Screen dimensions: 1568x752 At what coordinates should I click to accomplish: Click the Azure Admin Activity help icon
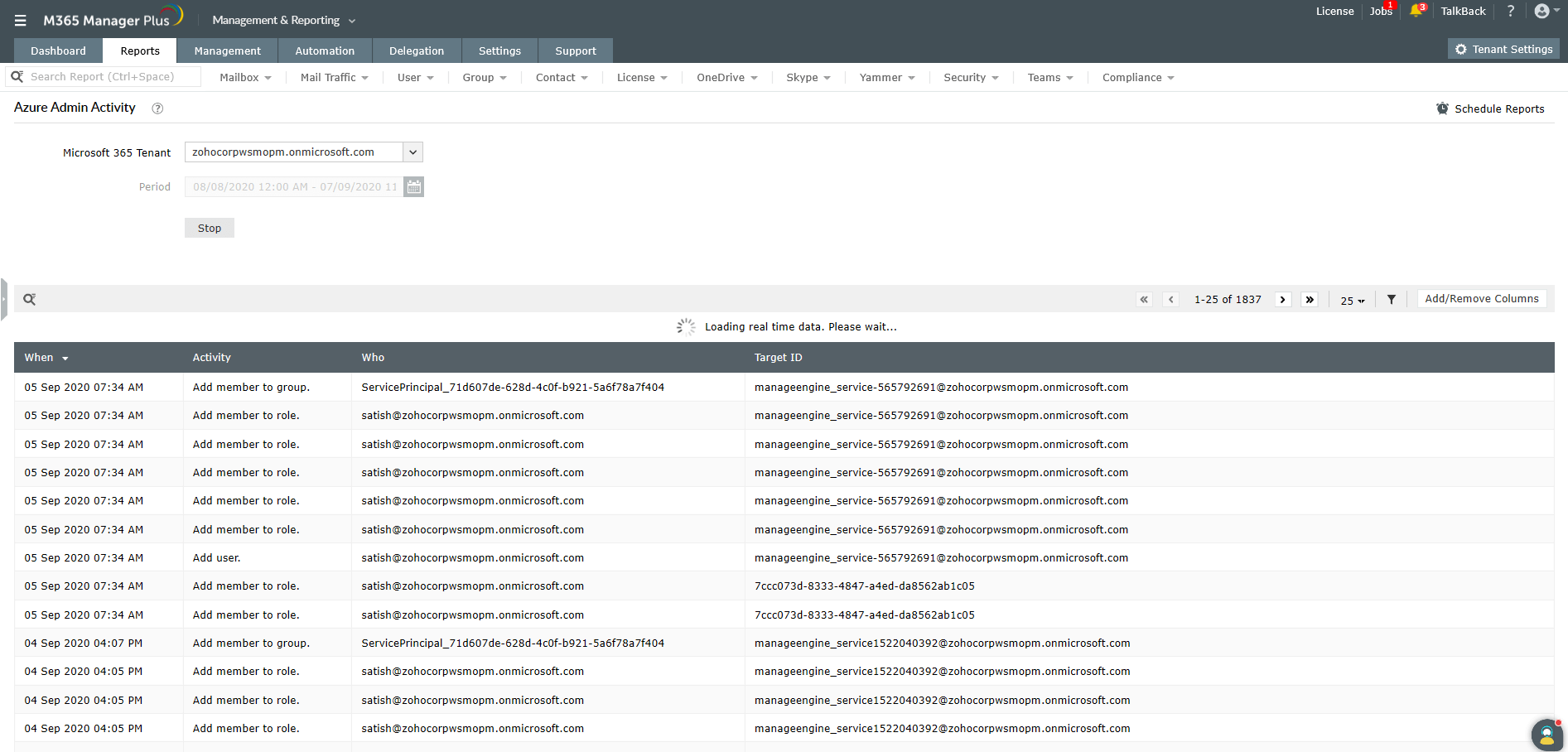157,108
